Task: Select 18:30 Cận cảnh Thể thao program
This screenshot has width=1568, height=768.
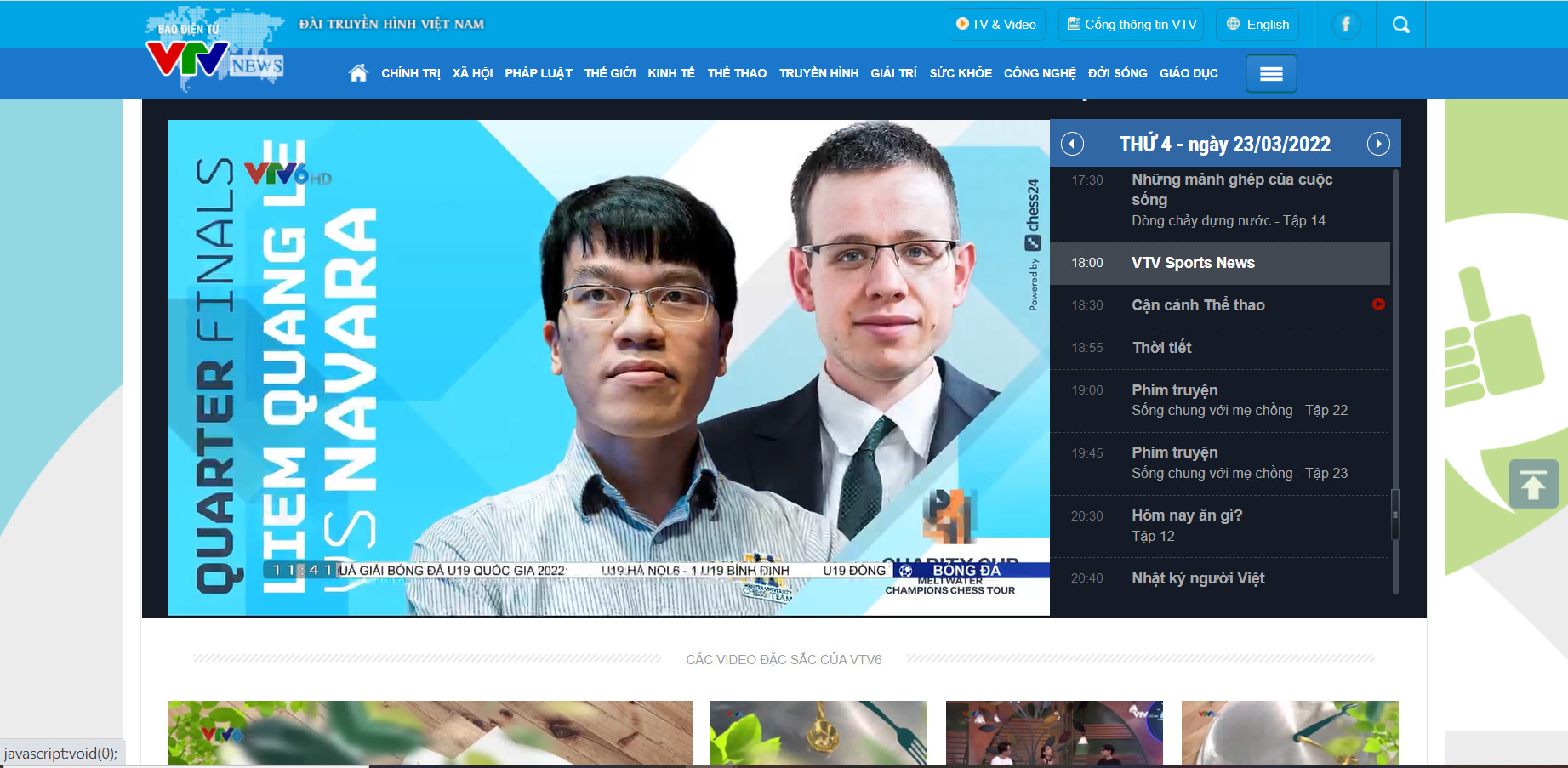Action: 1220,305
